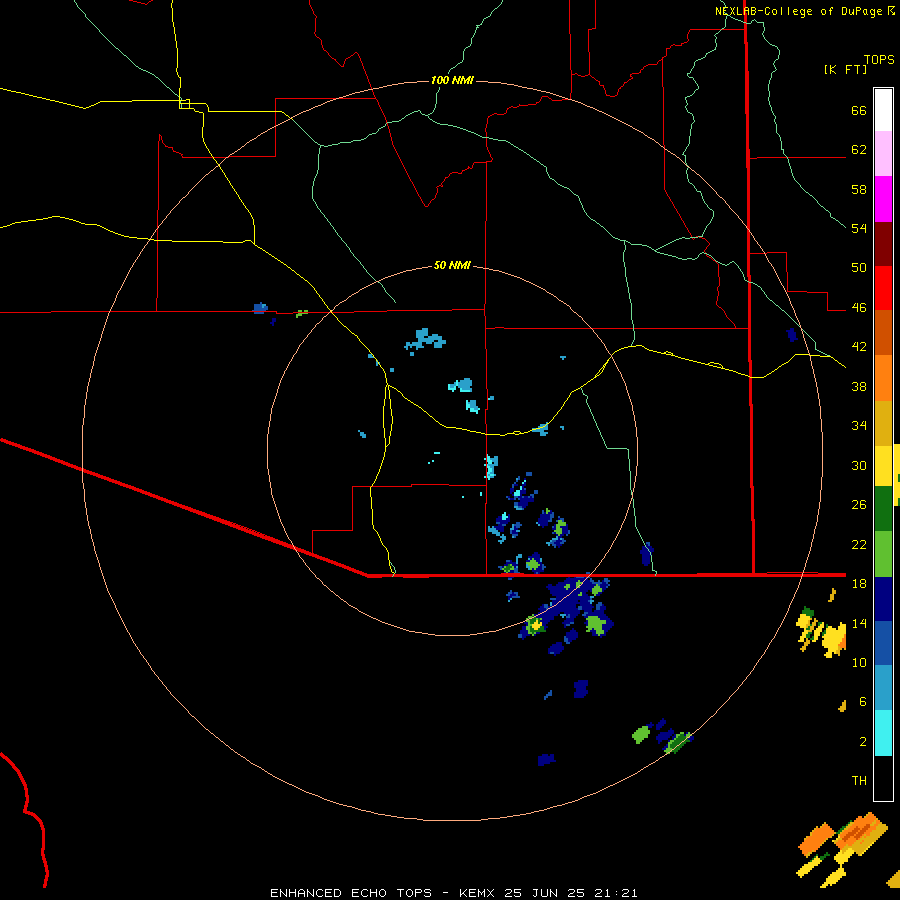Click the legend value "10"
The width and height of the screenshot is (900, 900).
coord(859,662)
